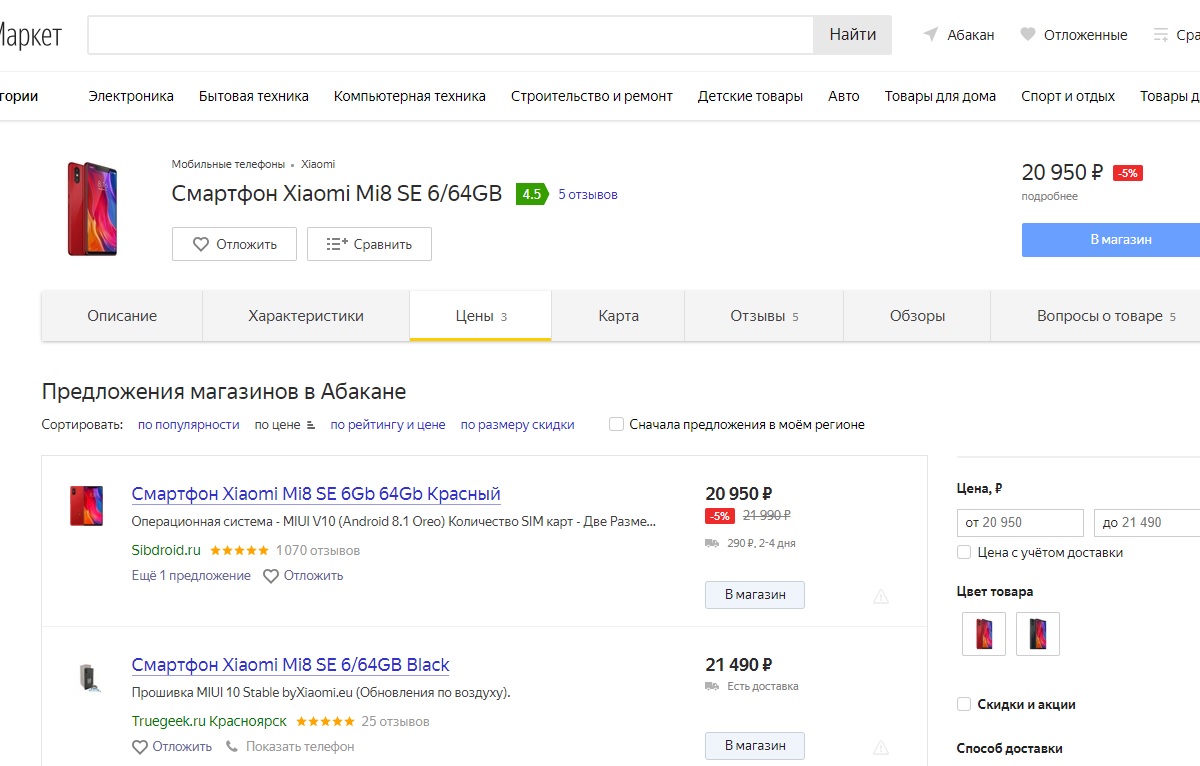Image resolution: width=1200 pixels, height=766 pixels.
Task: Enable Сначала предложения в моём регионе checkbox
Action: (616, 424)
